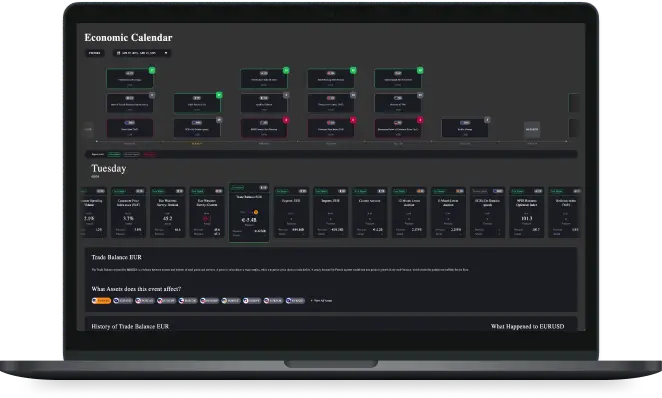
Task: Click red badge on rightmost red-bordered weekly card
Action: click(420, 120)
